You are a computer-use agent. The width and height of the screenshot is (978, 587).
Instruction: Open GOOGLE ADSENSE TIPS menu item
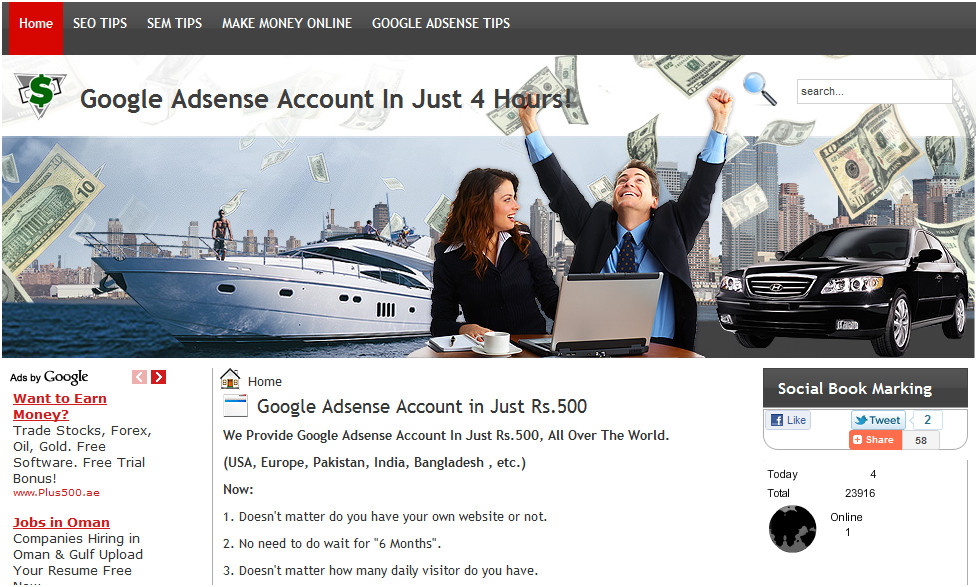(441, 24)
